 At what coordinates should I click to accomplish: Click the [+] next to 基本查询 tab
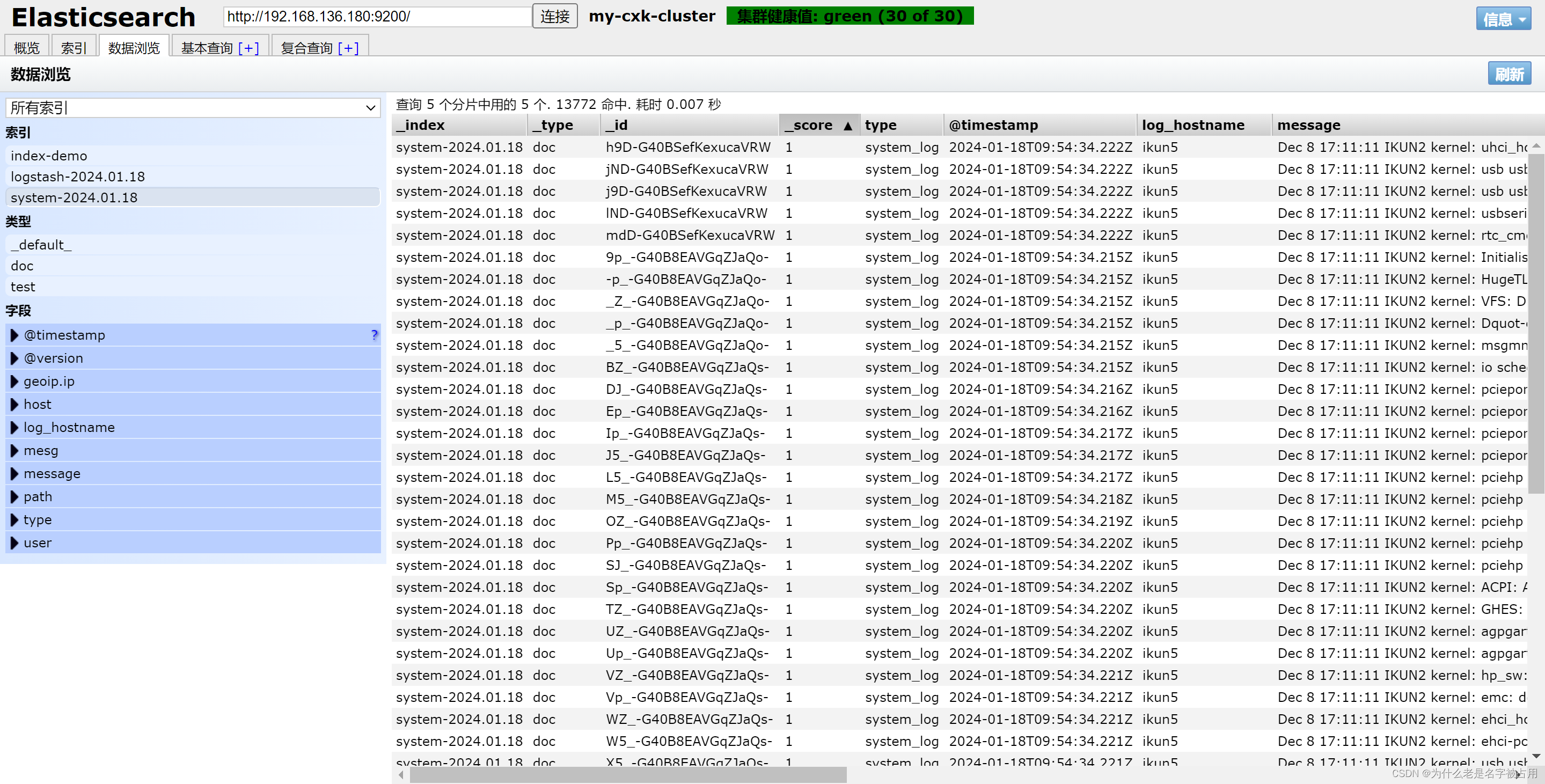point(248,48)
